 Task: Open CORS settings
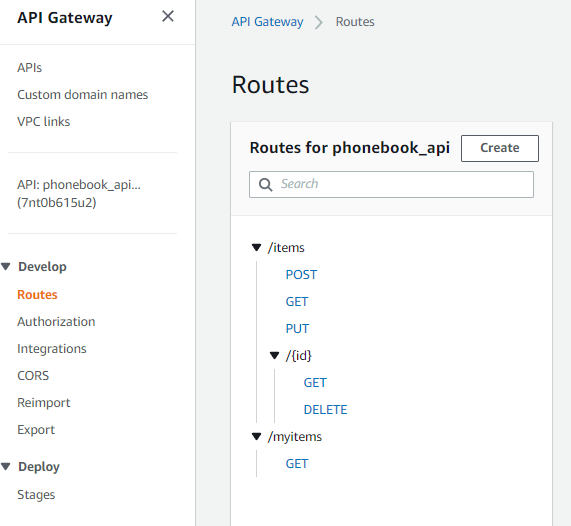click(x=33, y=376)
